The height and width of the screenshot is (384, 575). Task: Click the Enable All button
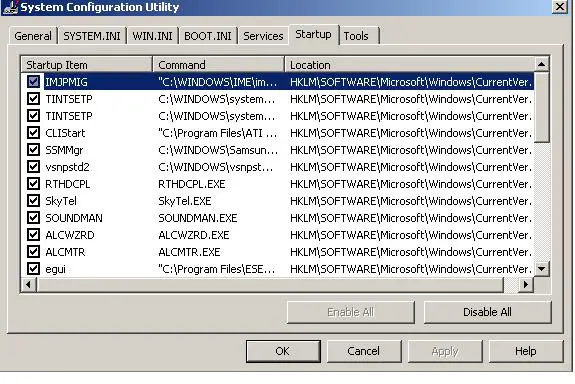click(x=351, y=312)
